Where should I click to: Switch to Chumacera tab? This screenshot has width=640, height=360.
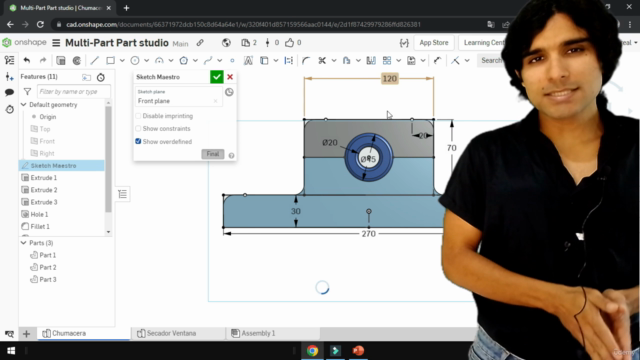[x=84, y=333]
